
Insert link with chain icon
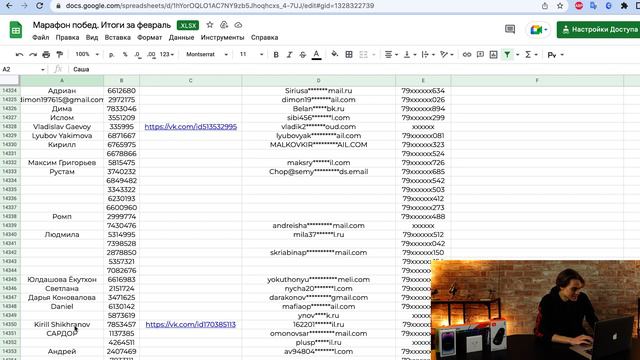pos(467,54)
